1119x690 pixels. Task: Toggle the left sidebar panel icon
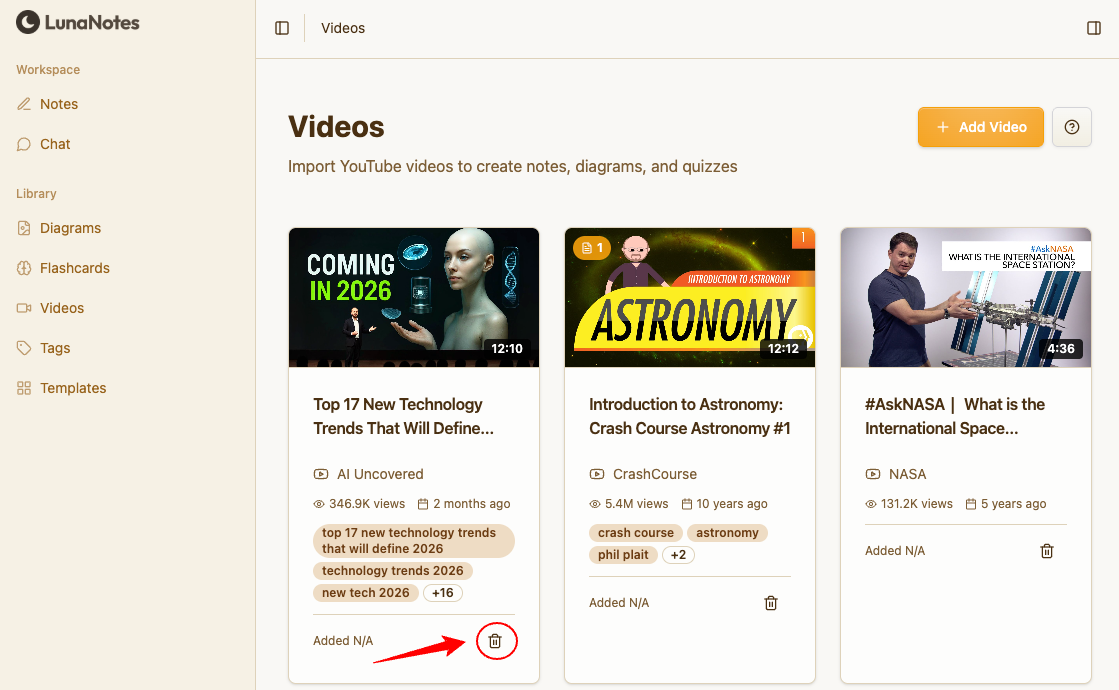pos(282,28)
